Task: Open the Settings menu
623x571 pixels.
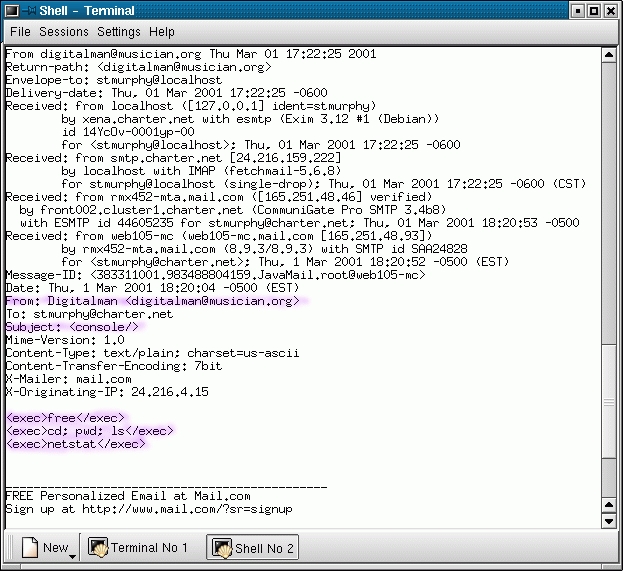Action: [119, 32]
